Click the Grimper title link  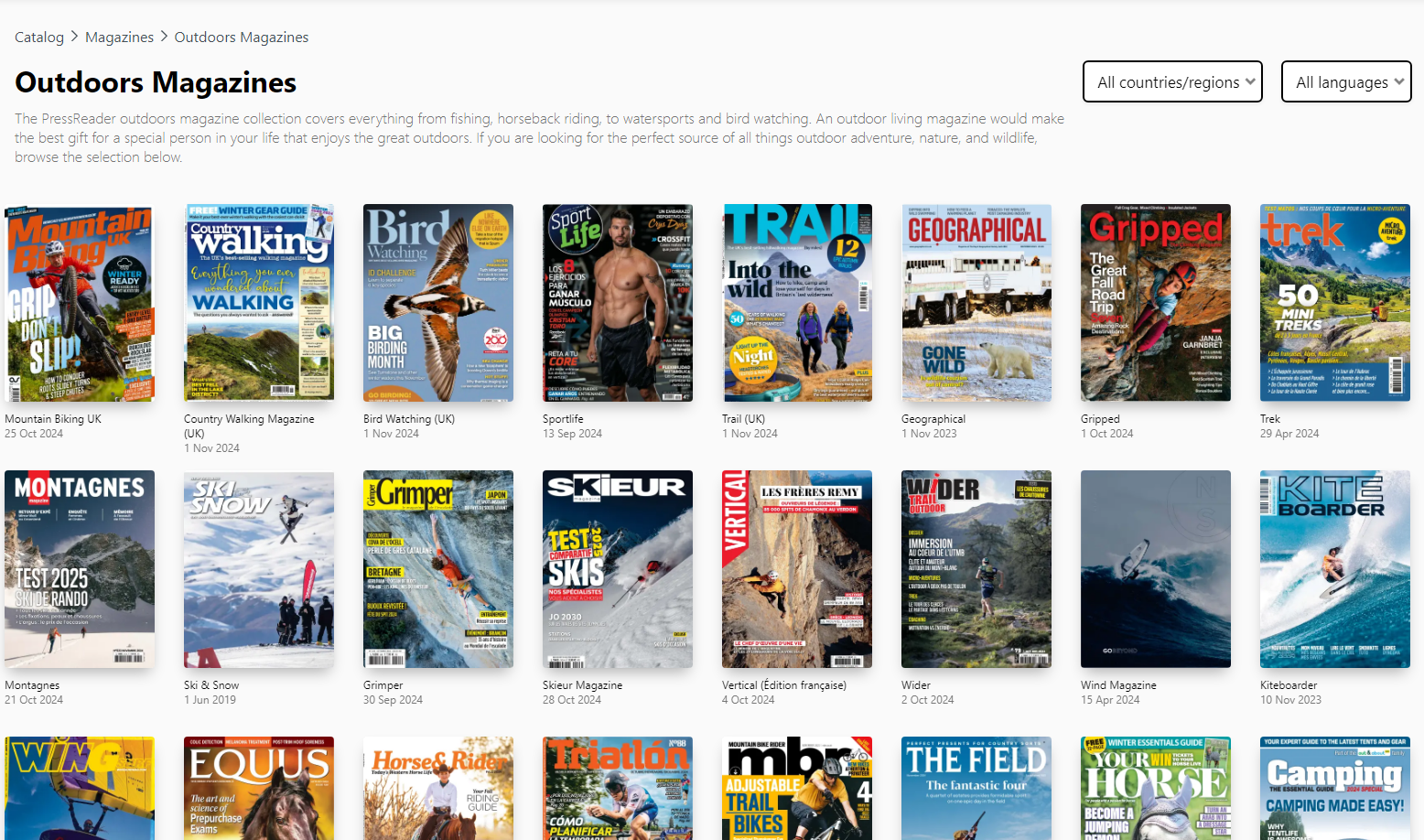pos(383,685)
